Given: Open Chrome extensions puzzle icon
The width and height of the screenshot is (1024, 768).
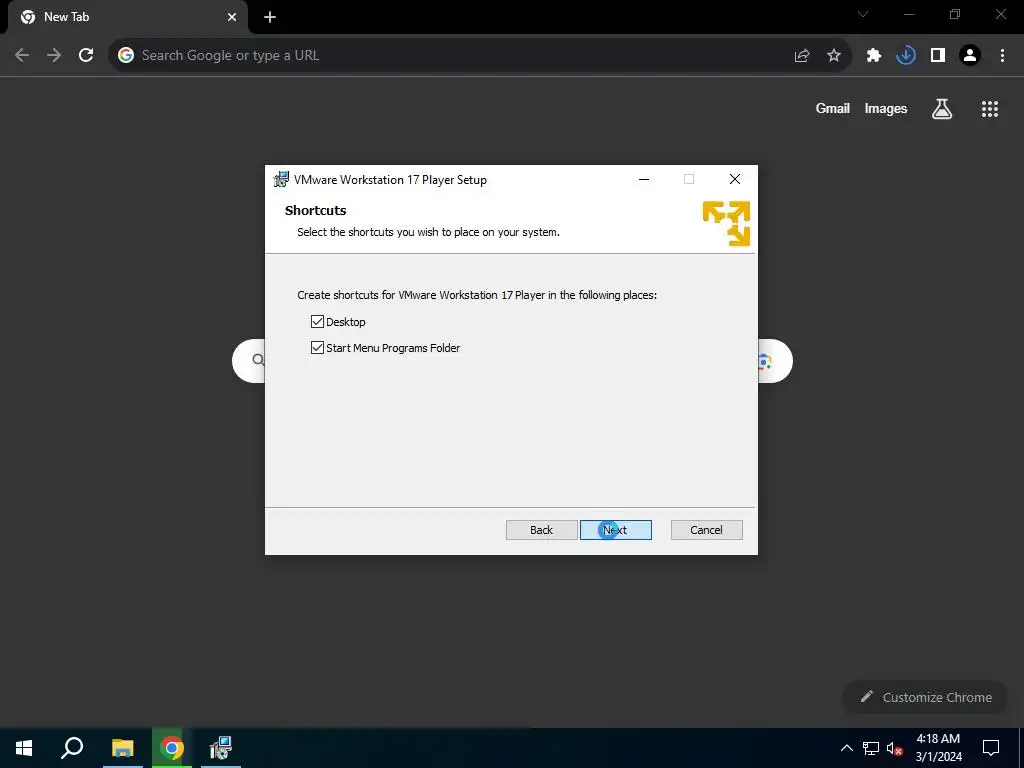Looking at the screenshot, I should (x=874, y=56).
